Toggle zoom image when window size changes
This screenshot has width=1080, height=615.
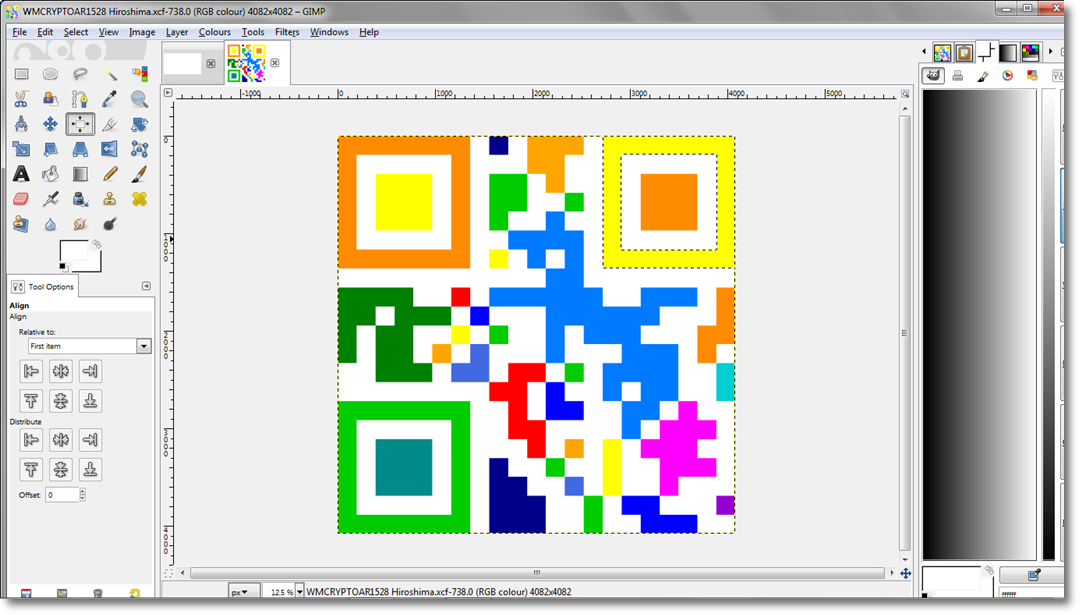tap(905, 94)
